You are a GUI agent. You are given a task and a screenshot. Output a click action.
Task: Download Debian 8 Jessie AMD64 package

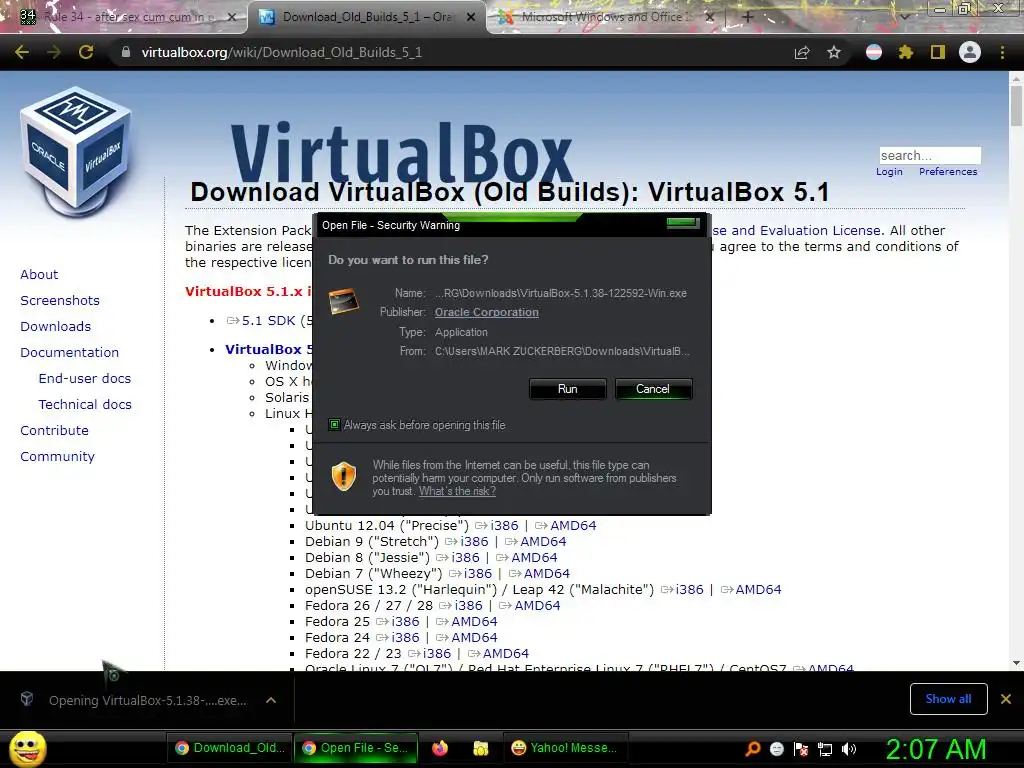click(x=534, y=558)
